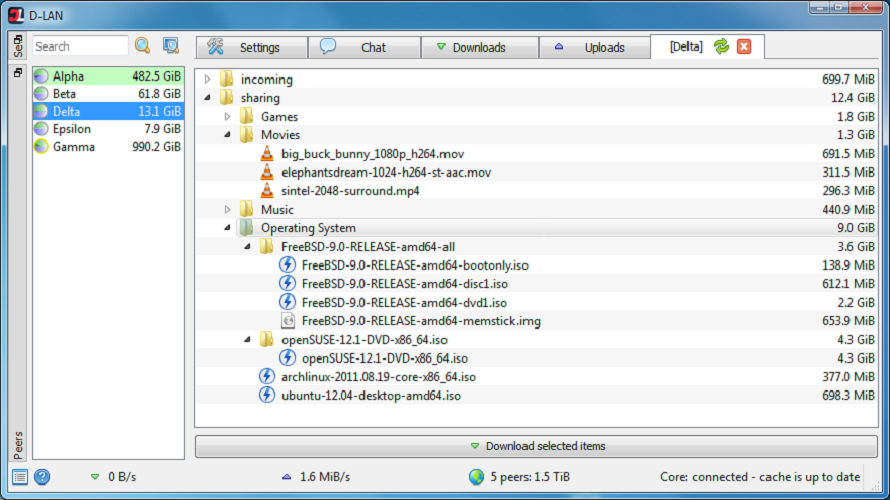Select elephantsdream-1024-h264-st-aac.mov file
This screenshot has height=500, width=890.
536,172
